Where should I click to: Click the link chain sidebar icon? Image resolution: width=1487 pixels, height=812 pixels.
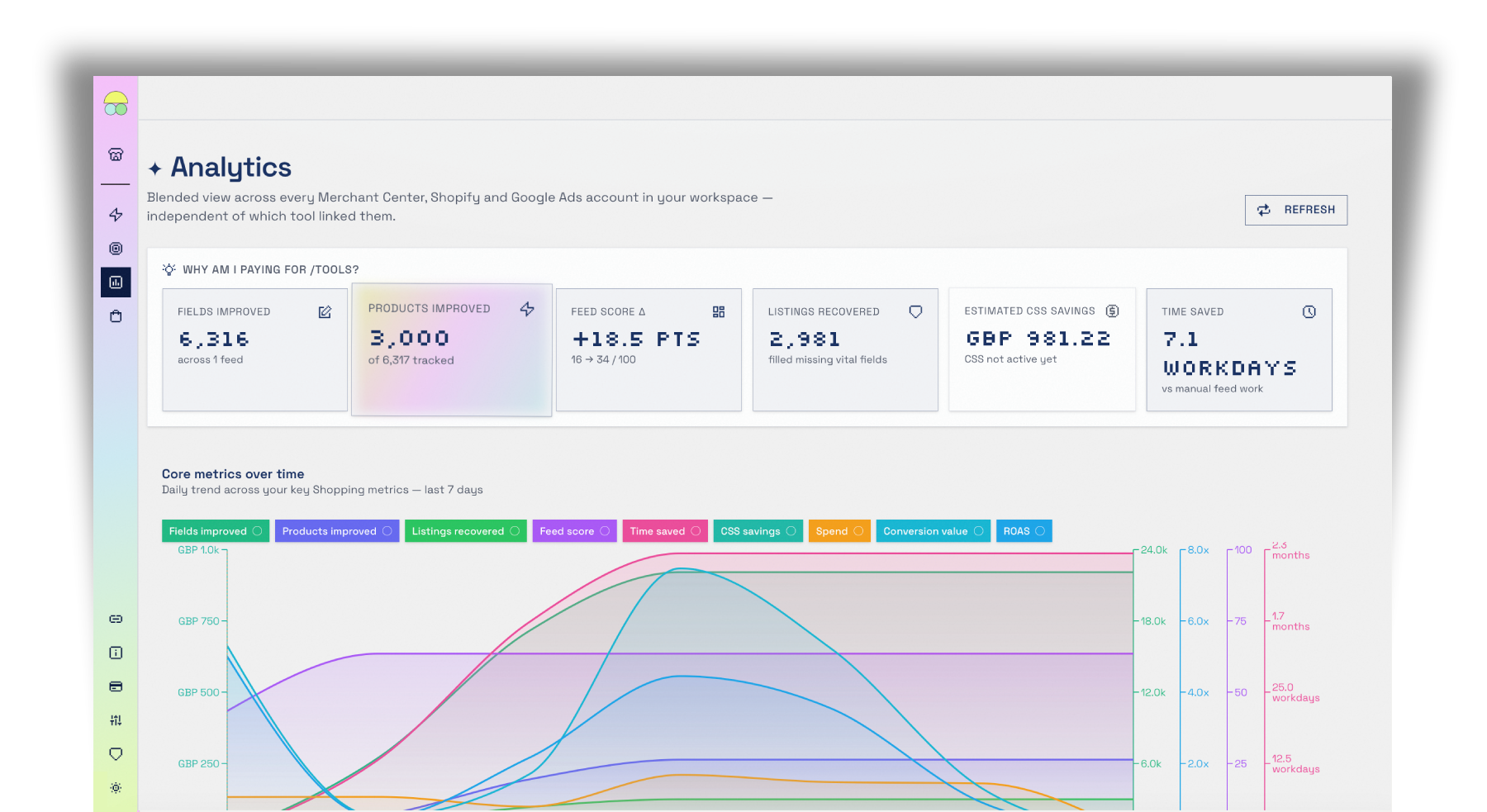(116, 619)
